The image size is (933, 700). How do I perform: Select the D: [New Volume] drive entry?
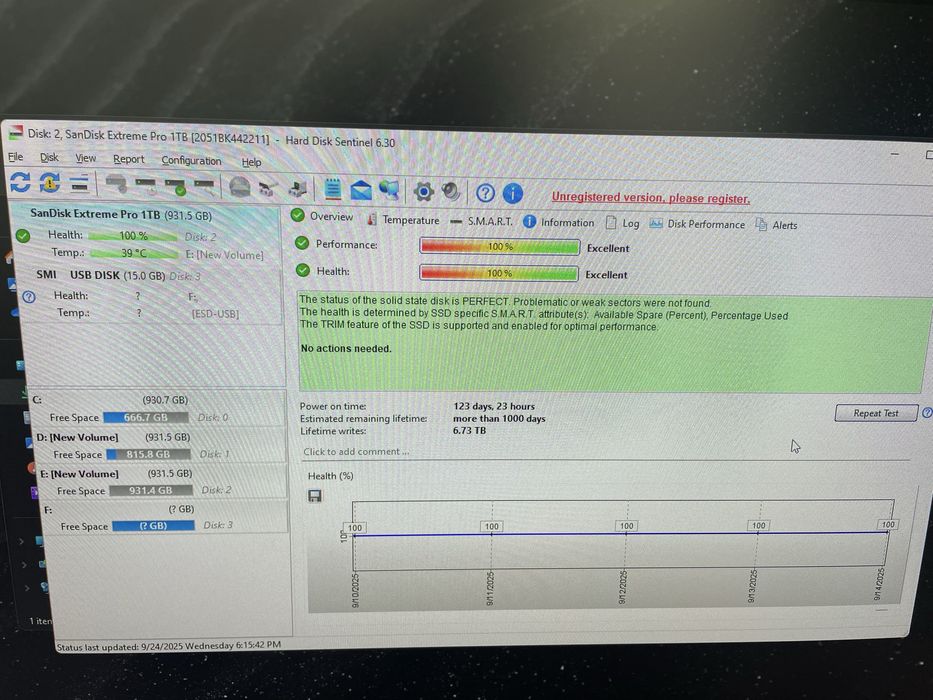point(159,445)
